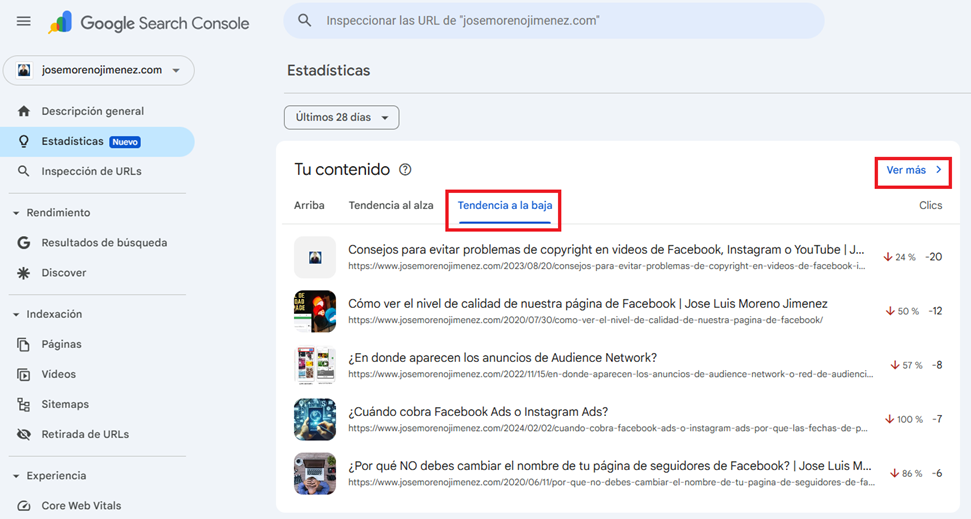Open the Sitemaps page in sidebar
971x519 pixels.
[65, 404]
